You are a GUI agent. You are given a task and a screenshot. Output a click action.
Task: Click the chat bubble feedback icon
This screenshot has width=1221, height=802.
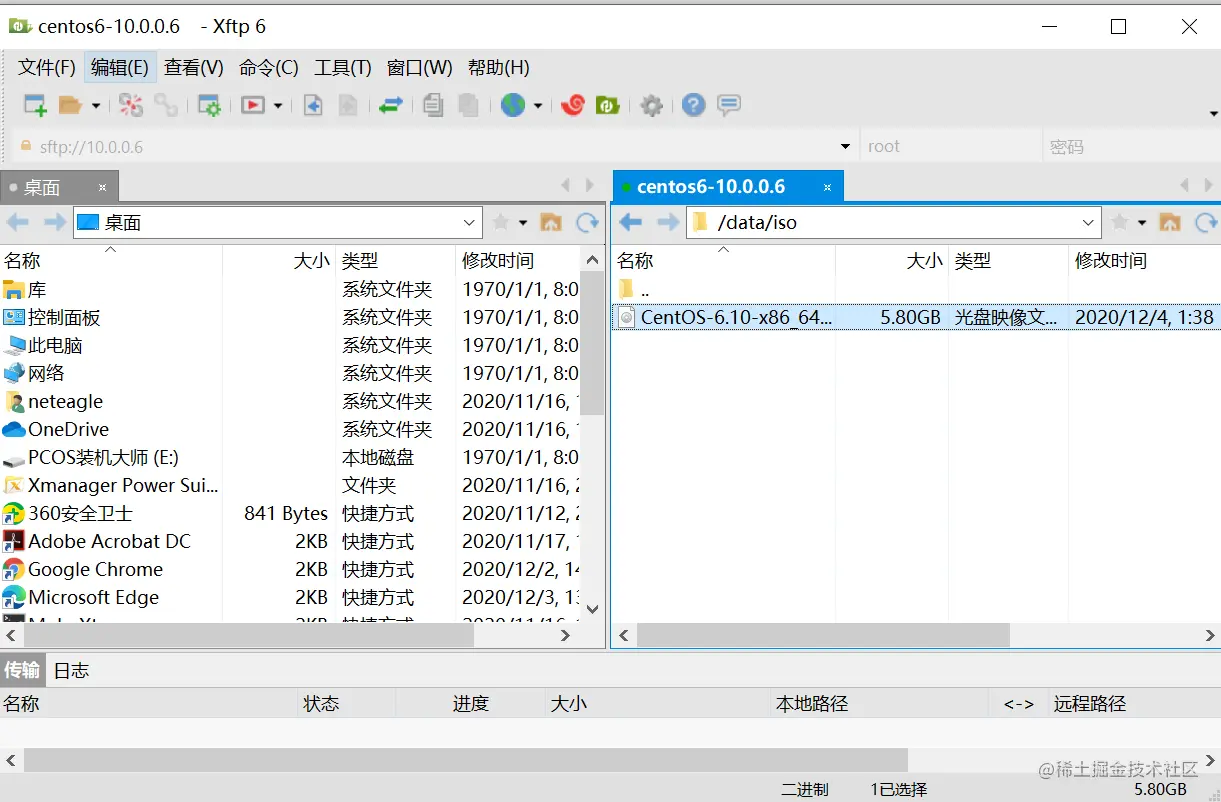click(729, 105)
